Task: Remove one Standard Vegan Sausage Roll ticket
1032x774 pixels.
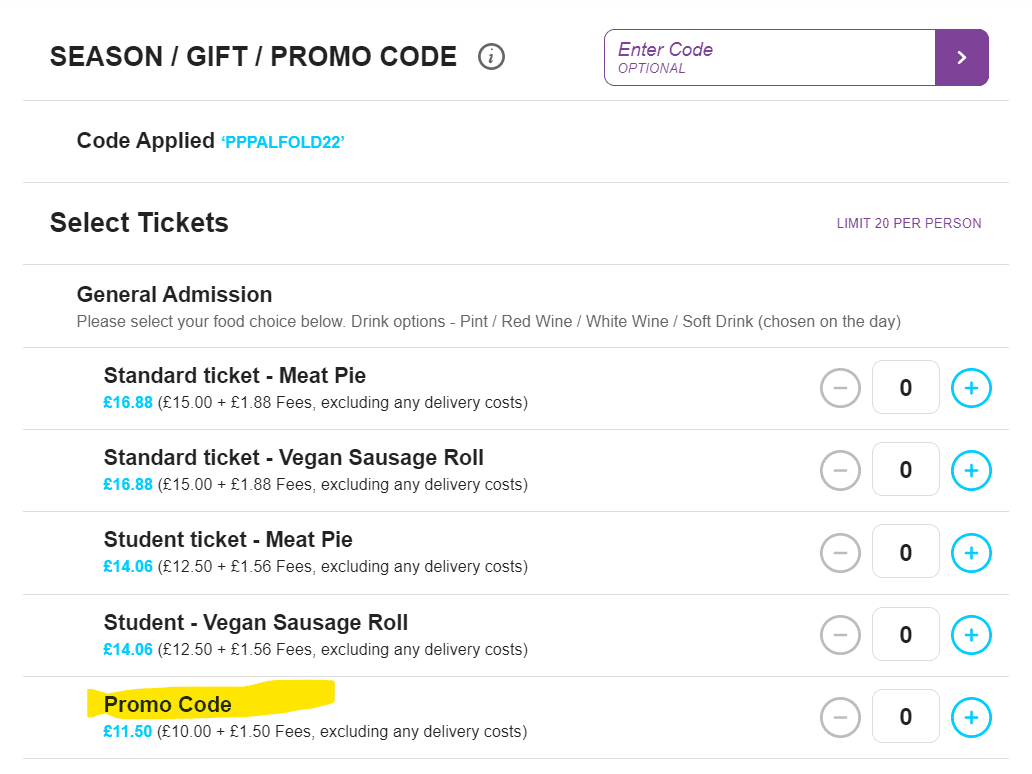Action: pyautogui.click(x=840, y=471)
